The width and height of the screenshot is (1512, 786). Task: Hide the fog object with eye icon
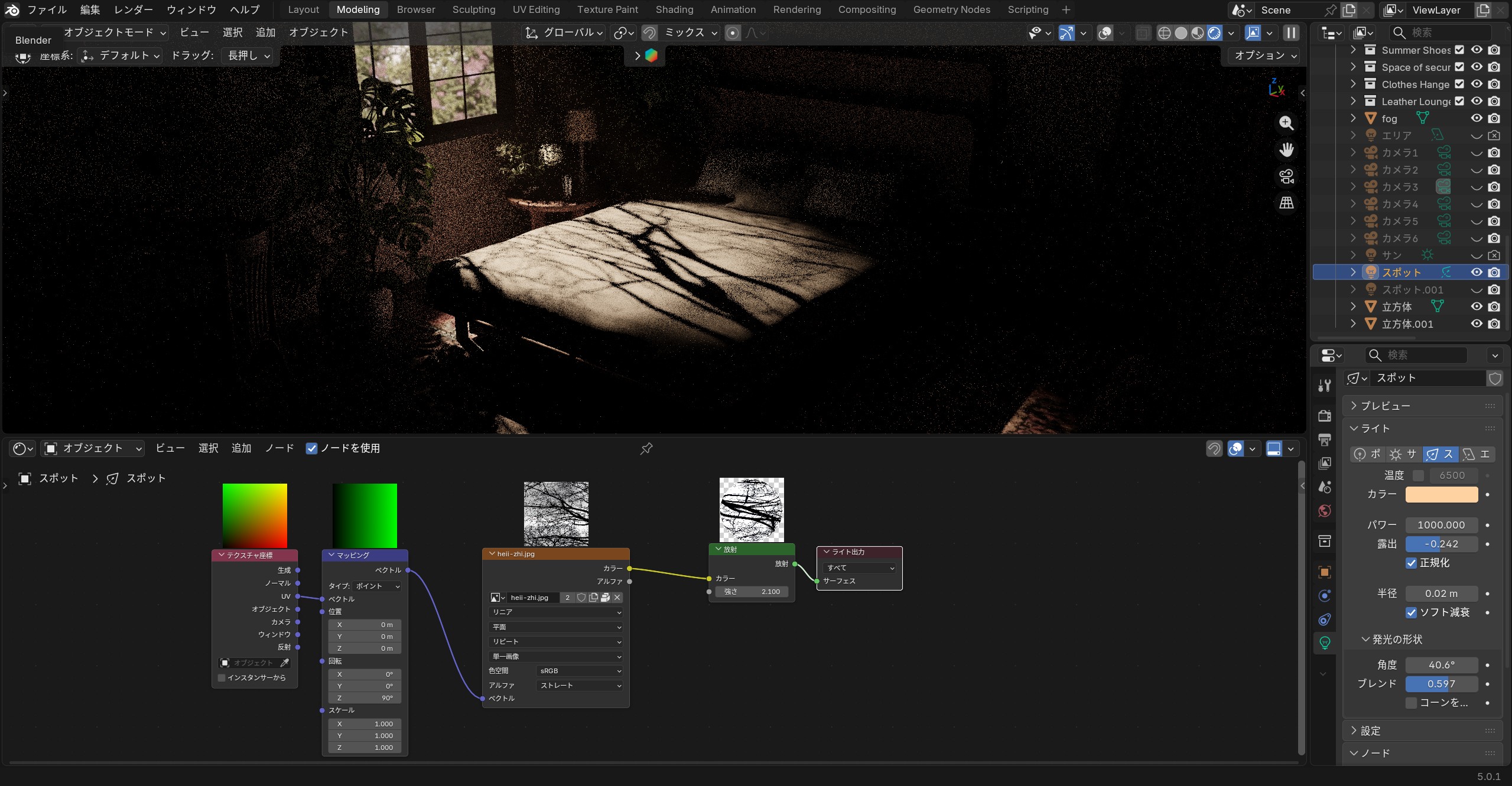pos(1477,118)
